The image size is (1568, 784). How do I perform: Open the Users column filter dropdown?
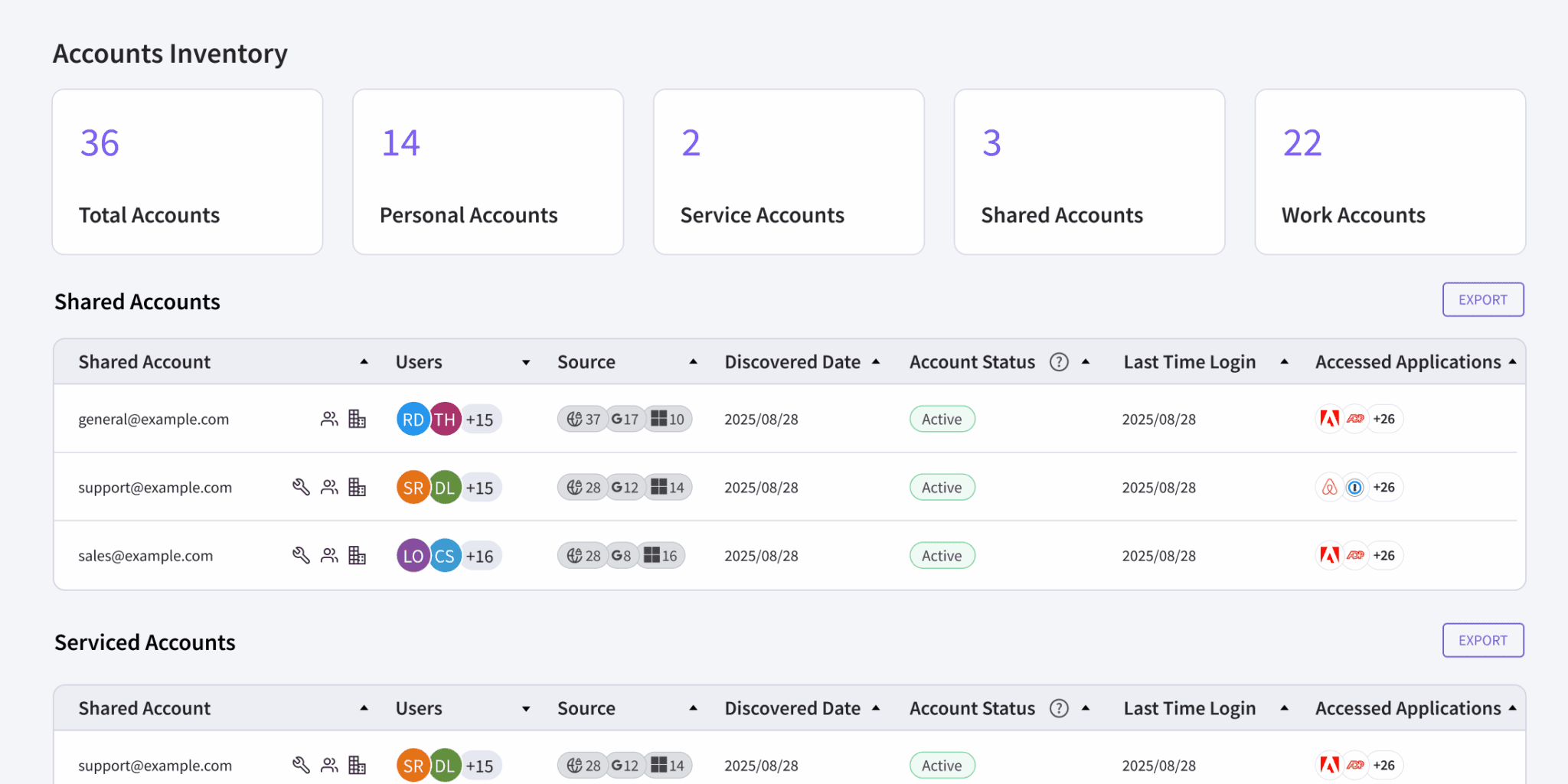click(x=526, y=362)
